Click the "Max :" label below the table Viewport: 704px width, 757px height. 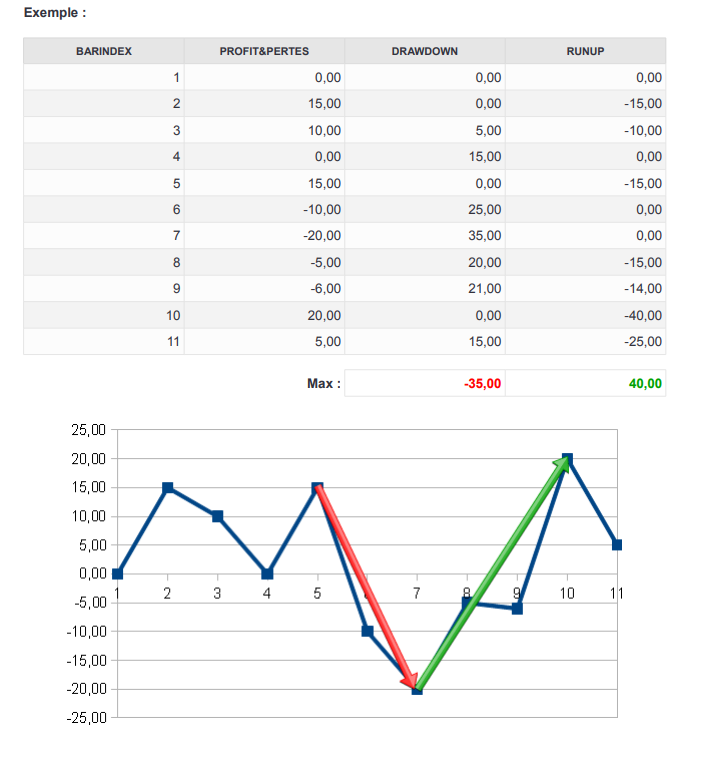[324, 383]
